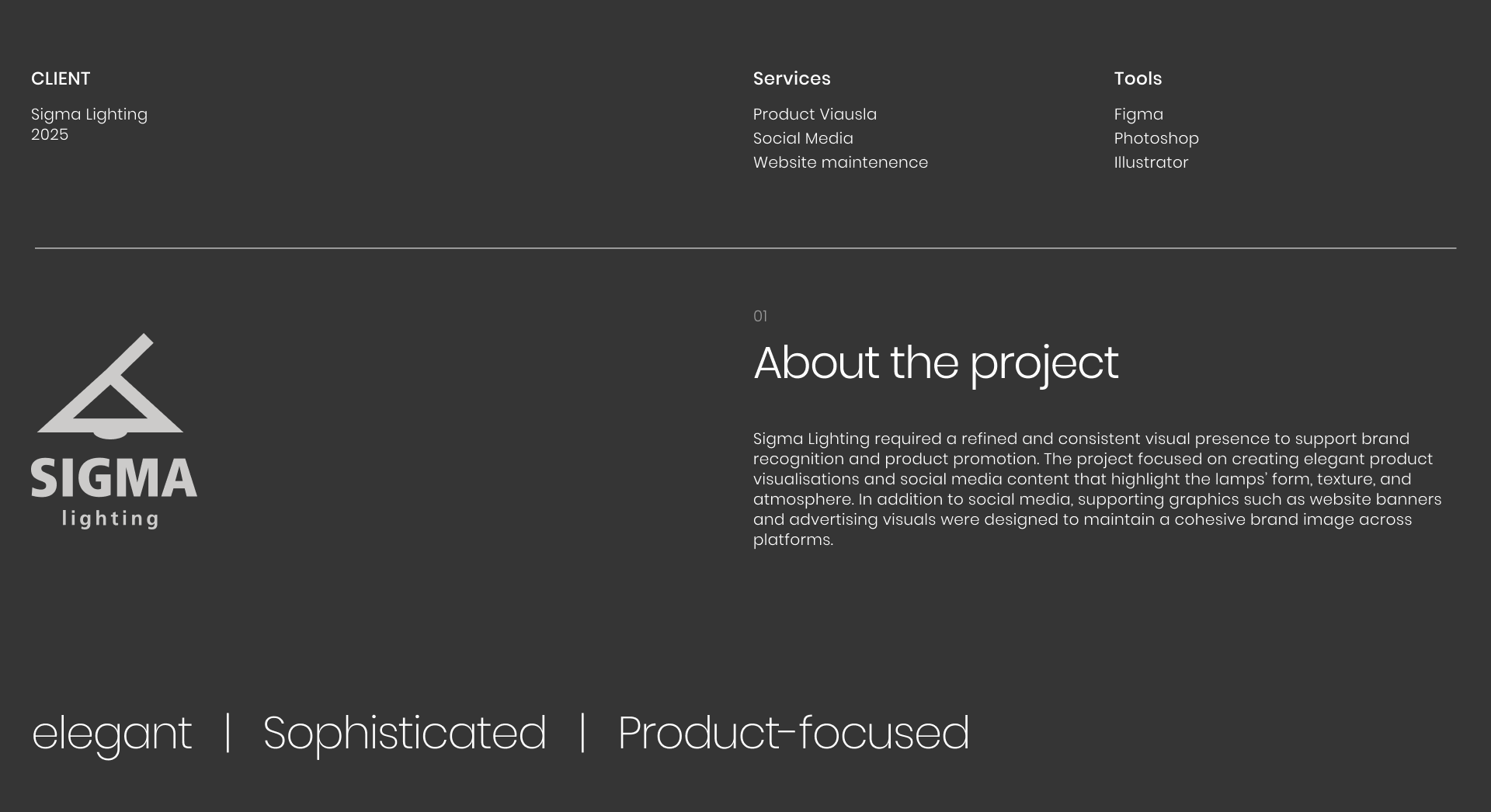Select Illustrator in the Tools list

tap(1151, 162)
